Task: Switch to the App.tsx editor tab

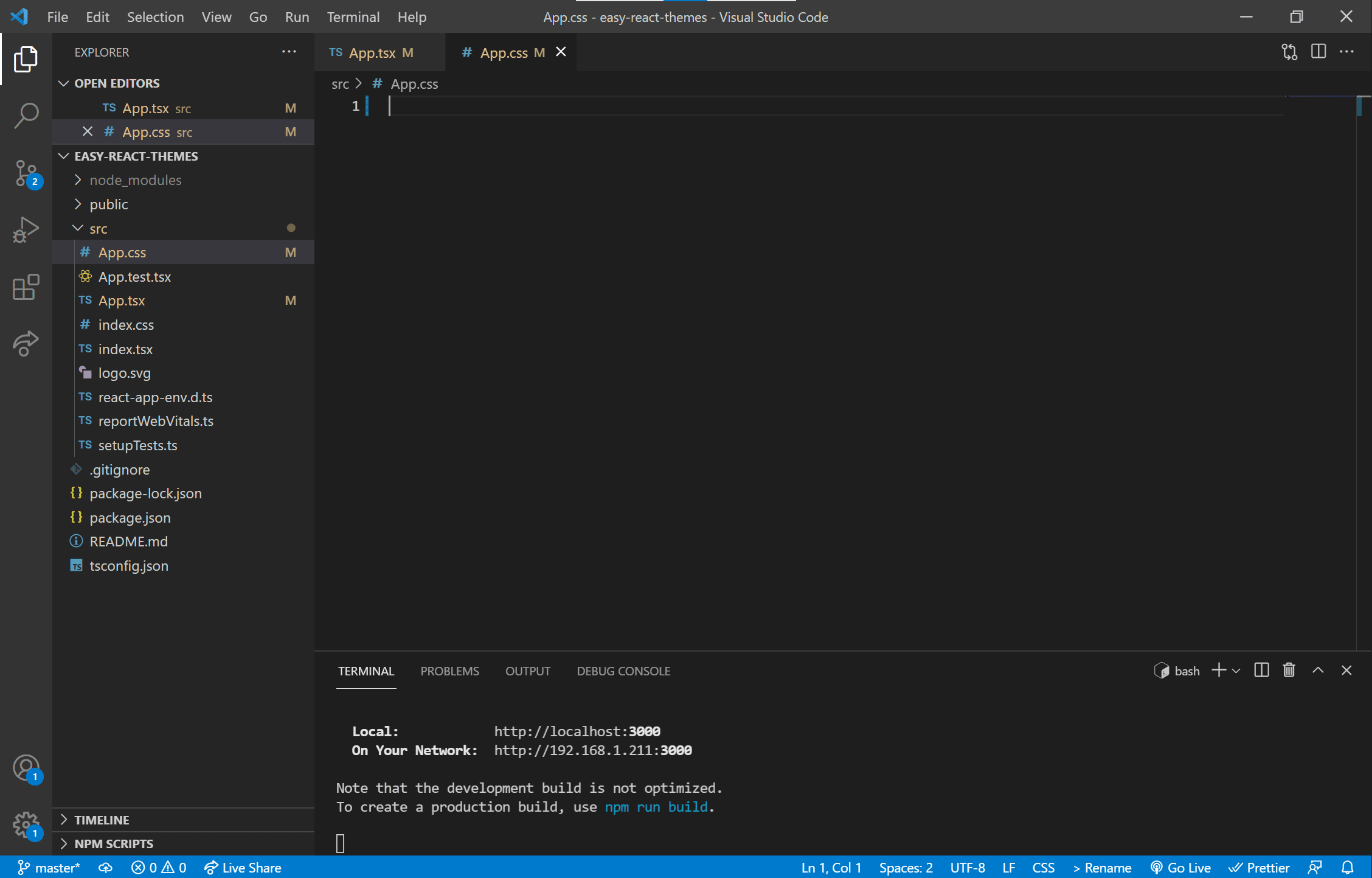Action: pos(379,52)
